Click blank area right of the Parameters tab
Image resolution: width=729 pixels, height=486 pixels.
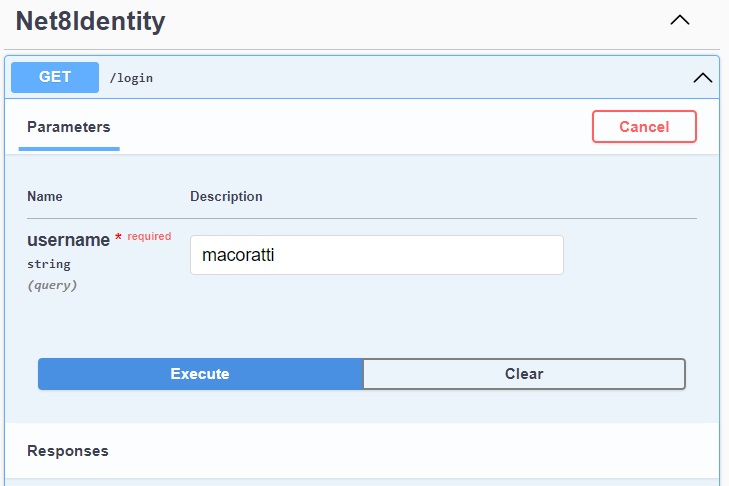(350, 127)
